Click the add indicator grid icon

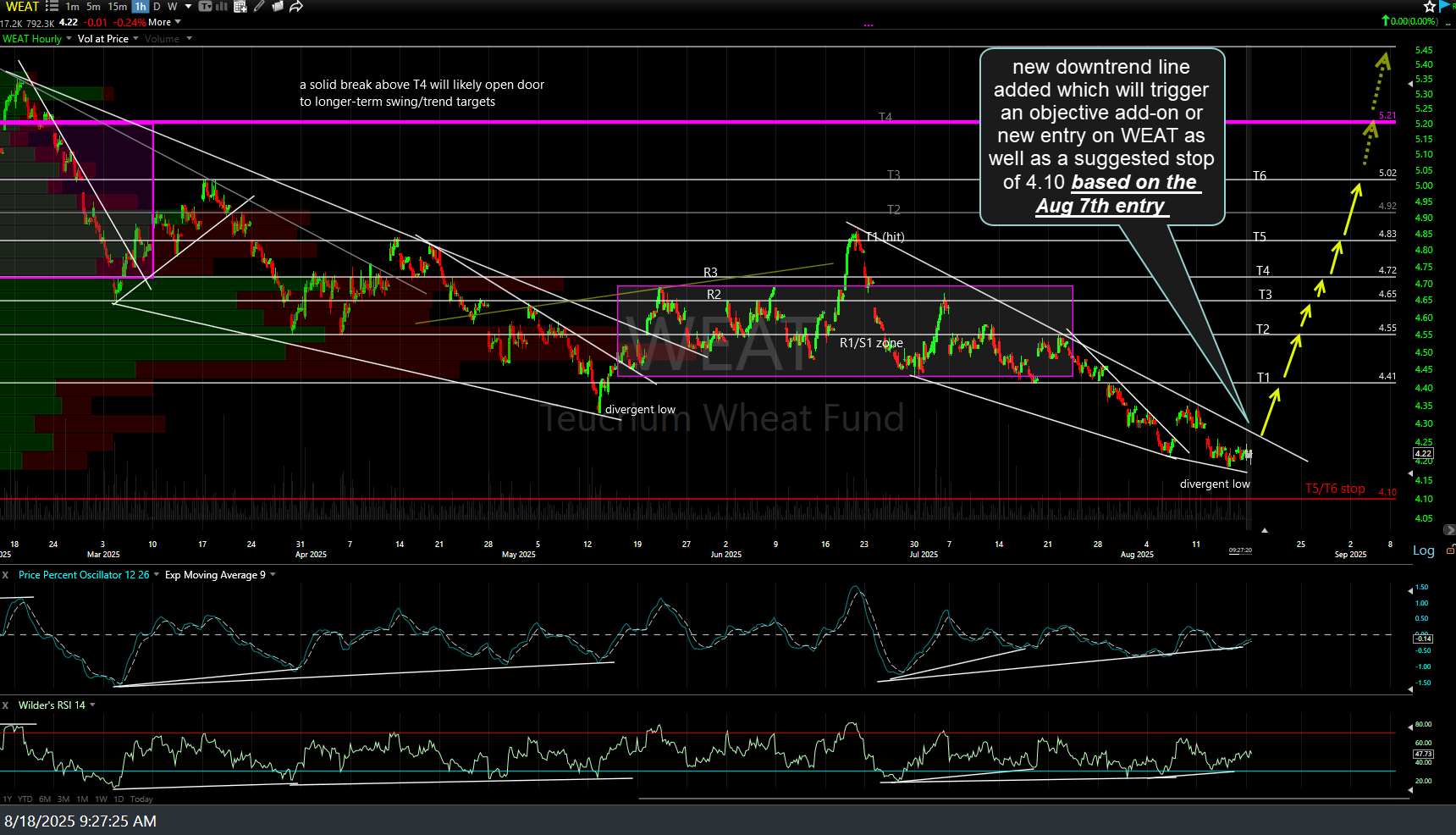coord(240,6)
